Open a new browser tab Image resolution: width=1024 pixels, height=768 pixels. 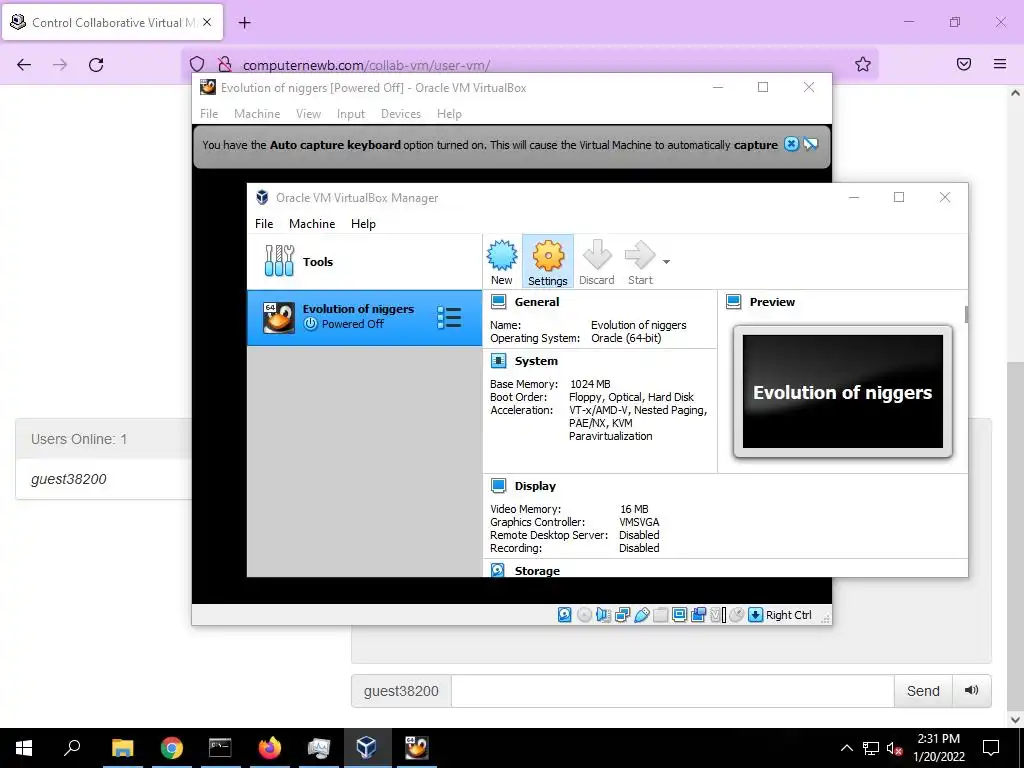244,23
